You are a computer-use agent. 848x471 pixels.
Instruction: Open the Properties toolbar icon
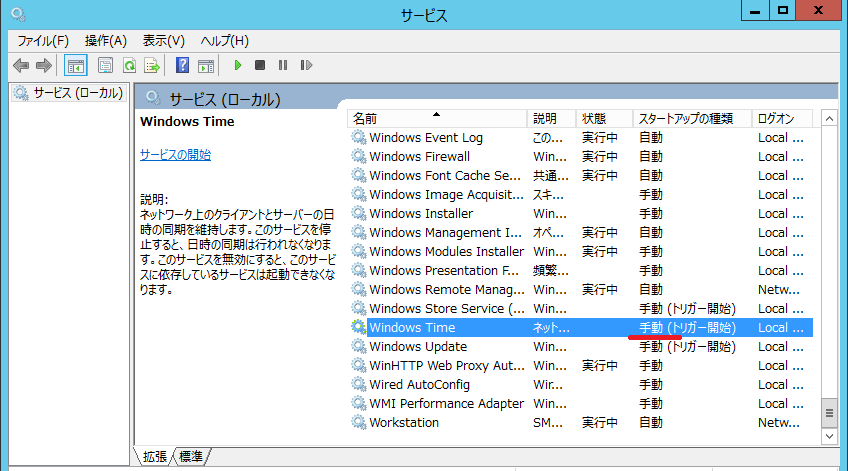coord(105,65)
